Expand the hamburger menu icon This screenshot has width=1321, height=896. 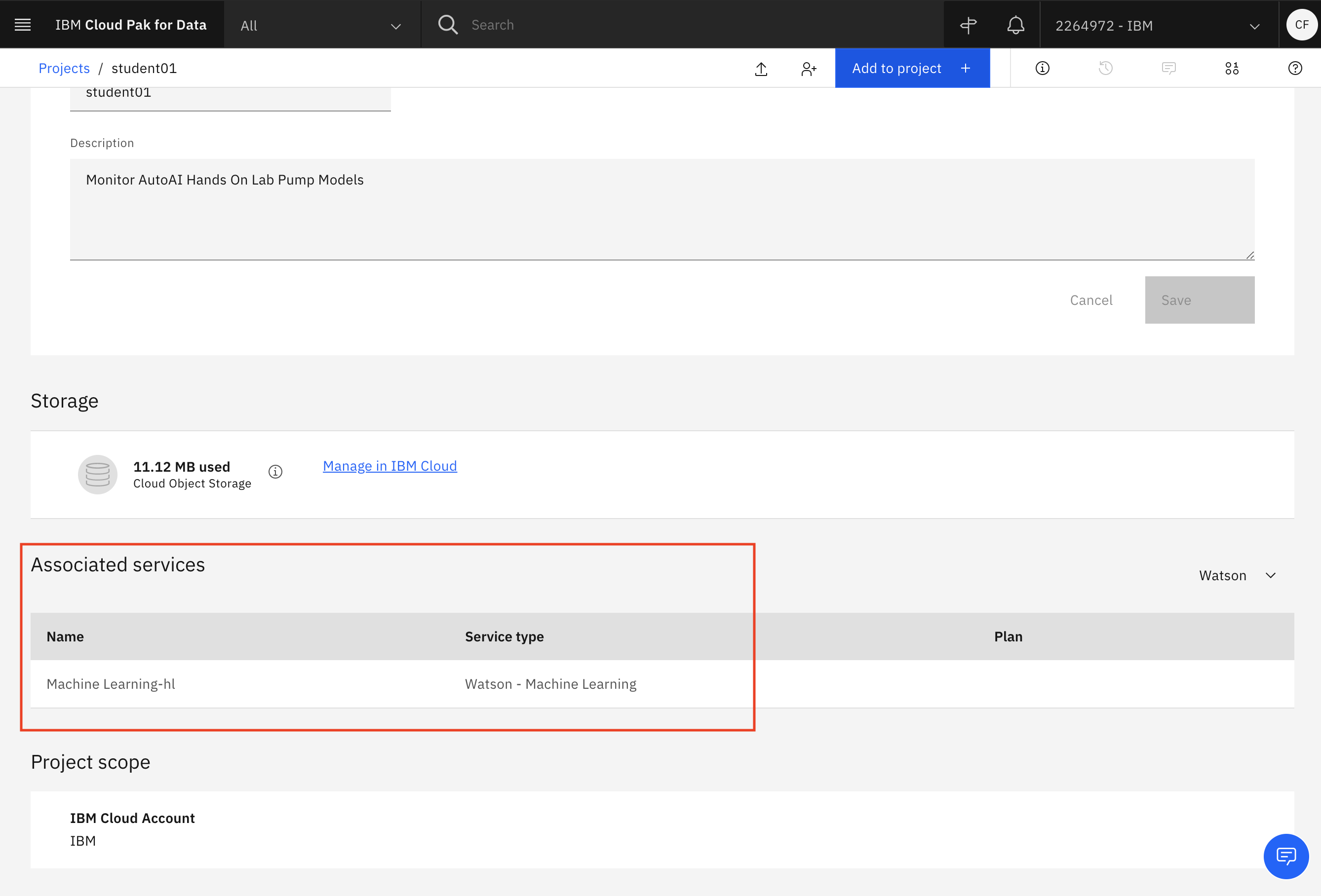(22, 24)
